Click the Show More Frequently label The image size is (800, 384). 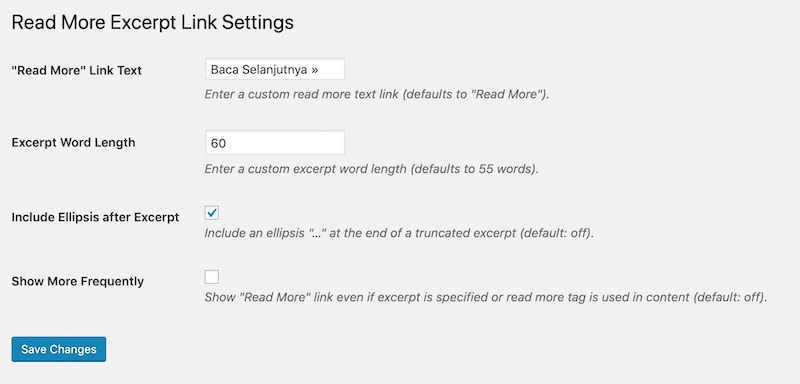[78, 281]
